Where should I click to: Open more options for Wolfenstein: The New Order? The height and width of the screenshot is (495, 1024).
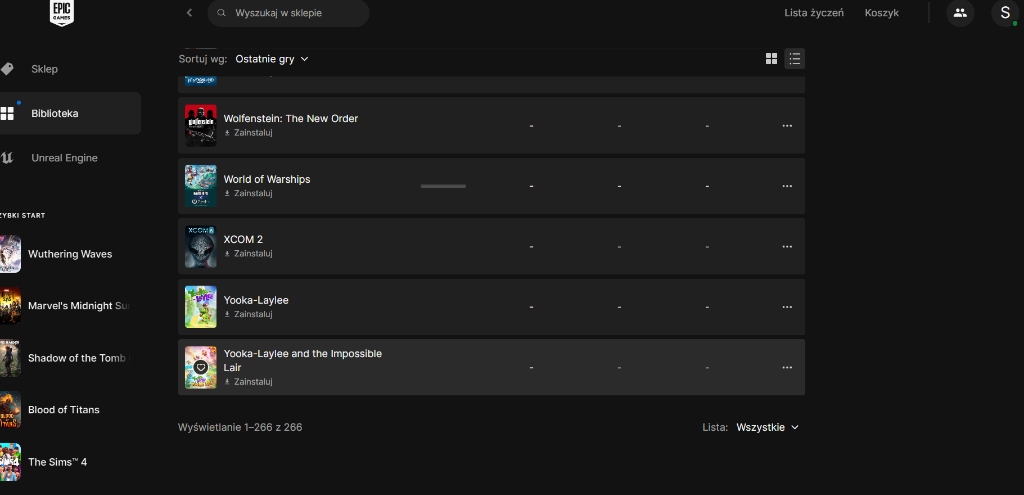point(787,126)
